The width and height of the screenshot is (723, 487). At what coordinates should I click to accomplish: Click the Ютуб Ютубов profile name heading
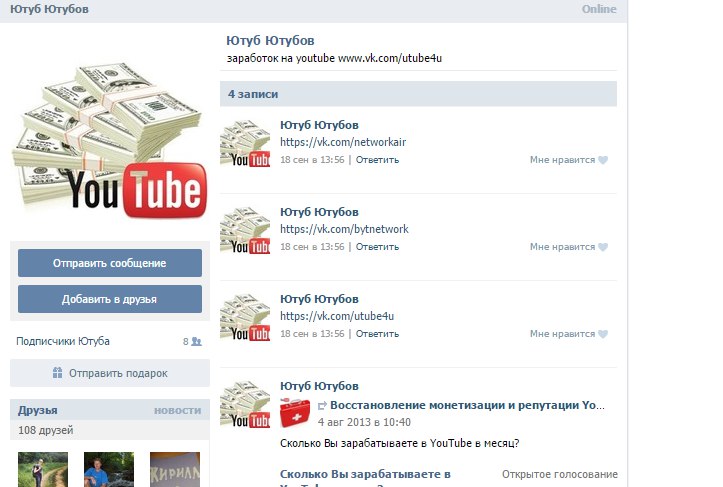[x=270, y=41]
